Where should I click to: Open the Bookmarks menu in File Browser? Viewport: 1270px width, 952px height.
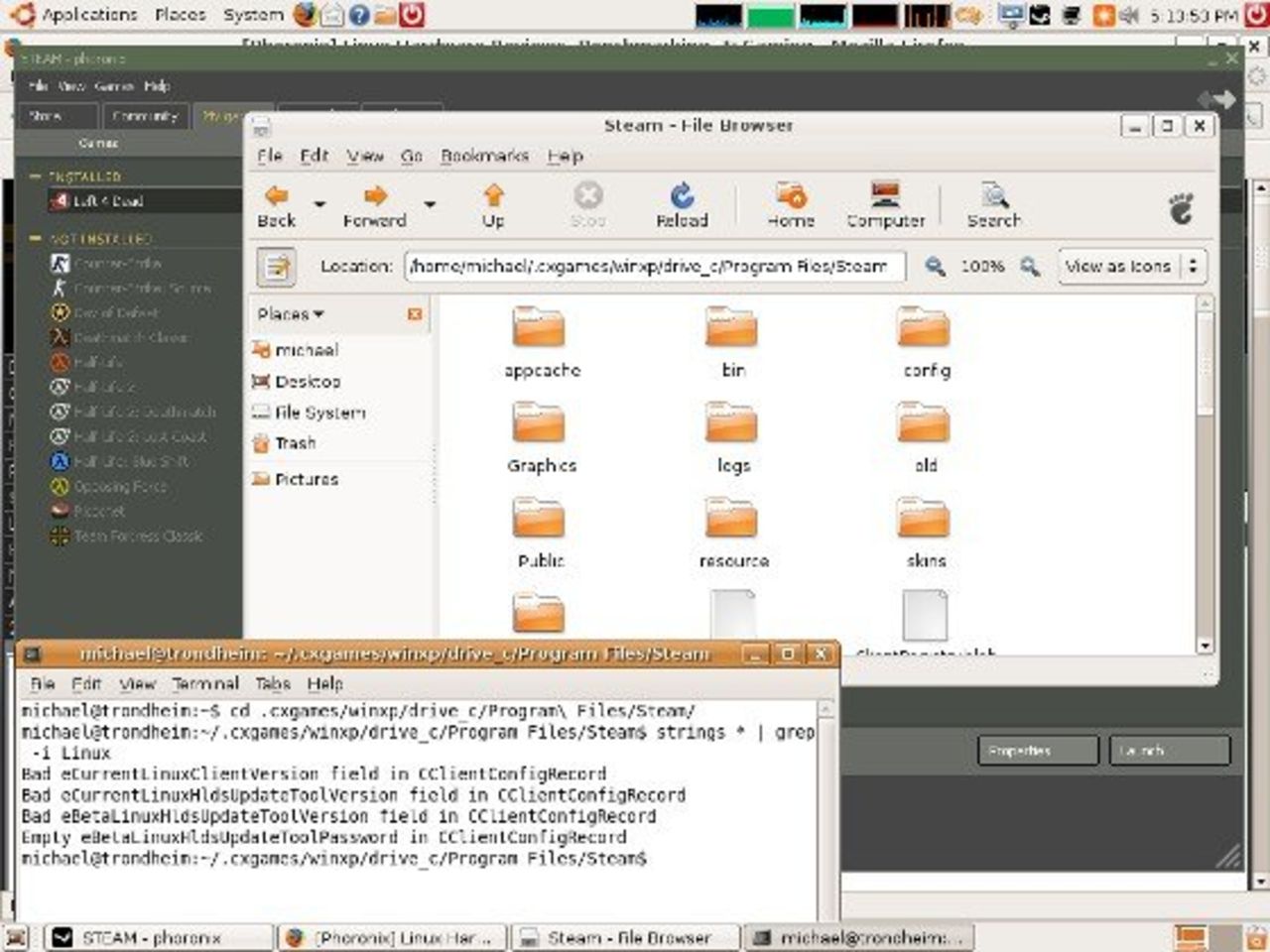click(x=484, y=156)
